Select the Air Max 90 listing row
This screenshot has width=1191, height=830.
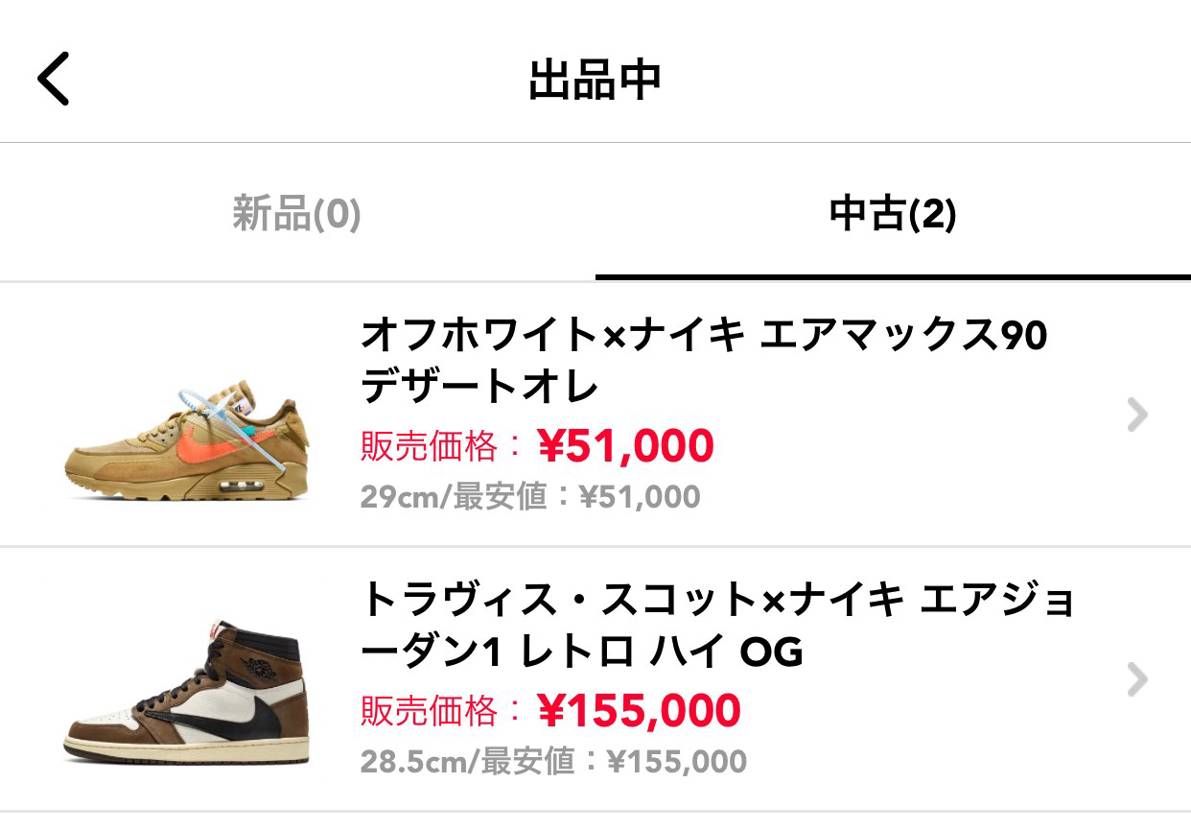pos(595,415)
